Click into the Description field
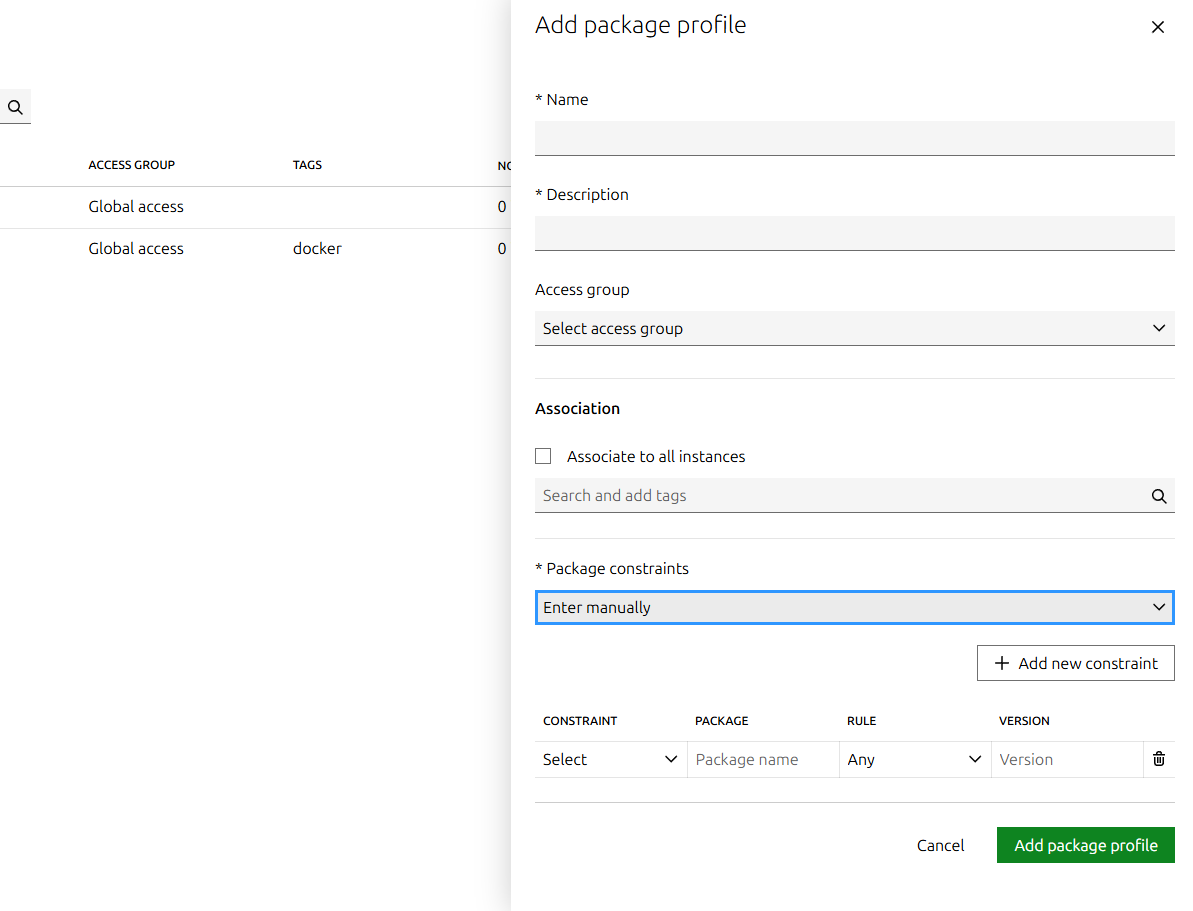 click(x=854, y=233)
